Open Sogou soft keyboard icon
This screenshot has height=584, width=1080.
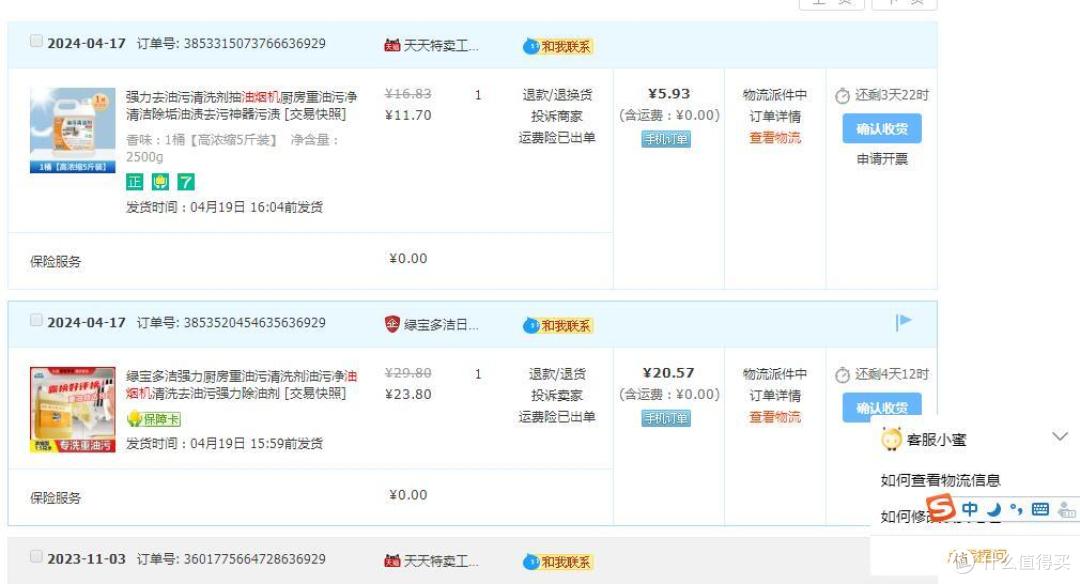[x=1040, y=510]
